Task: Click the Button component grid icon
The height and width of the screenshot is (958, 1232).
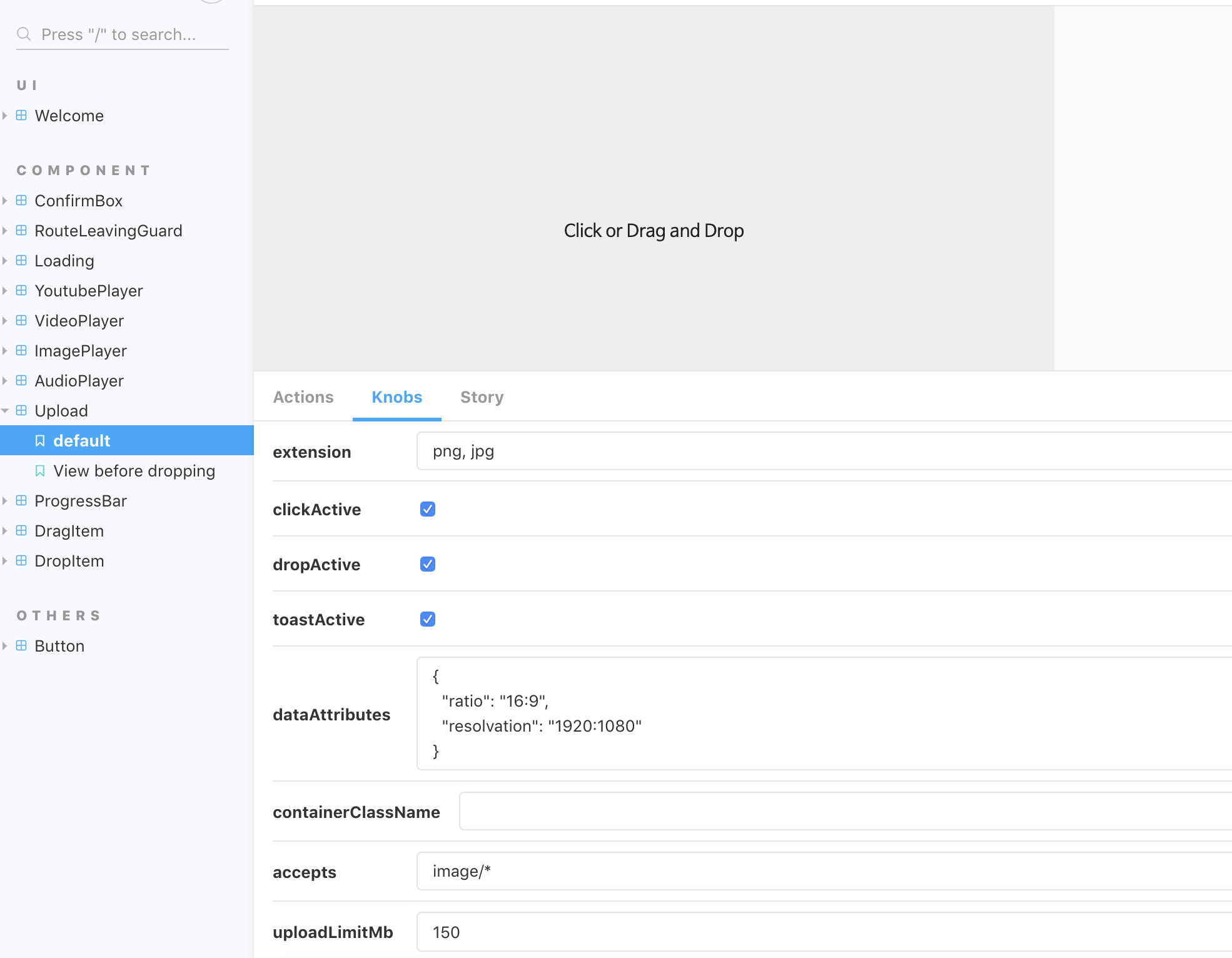Action: (x=21, y=645)
